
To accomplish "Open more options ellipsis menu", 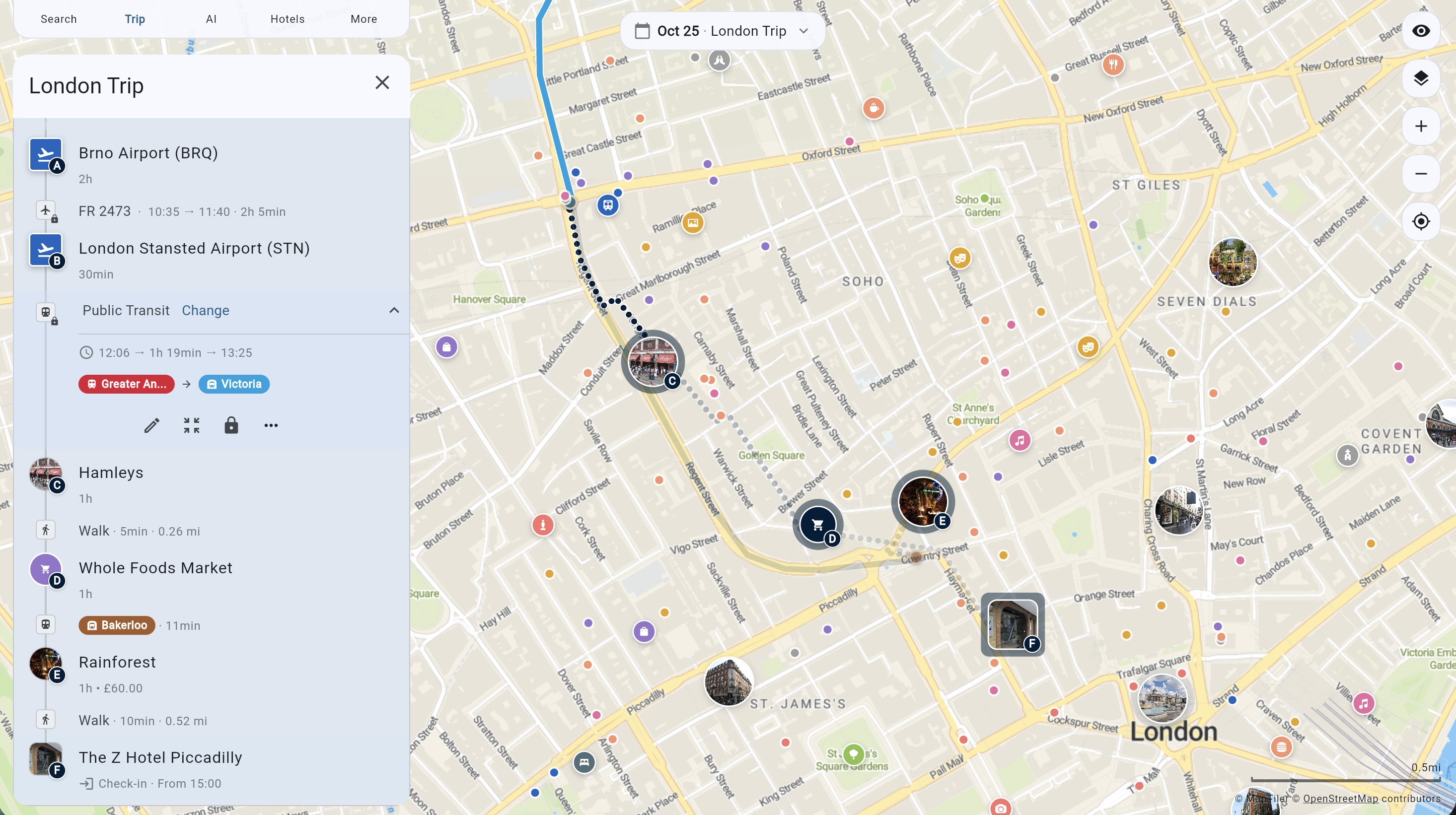I will 271,425.
